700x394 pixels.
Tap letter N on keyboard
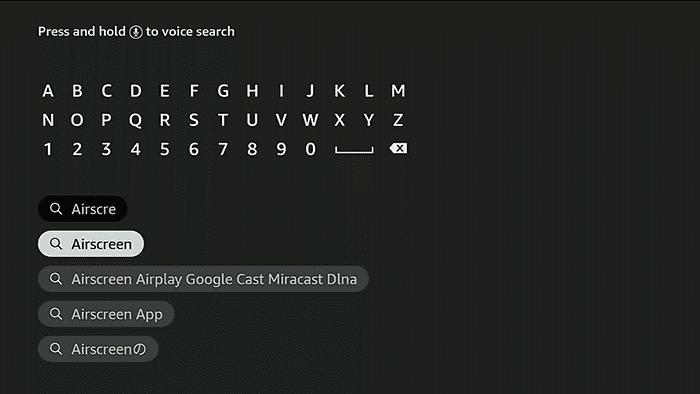point(48,120)
